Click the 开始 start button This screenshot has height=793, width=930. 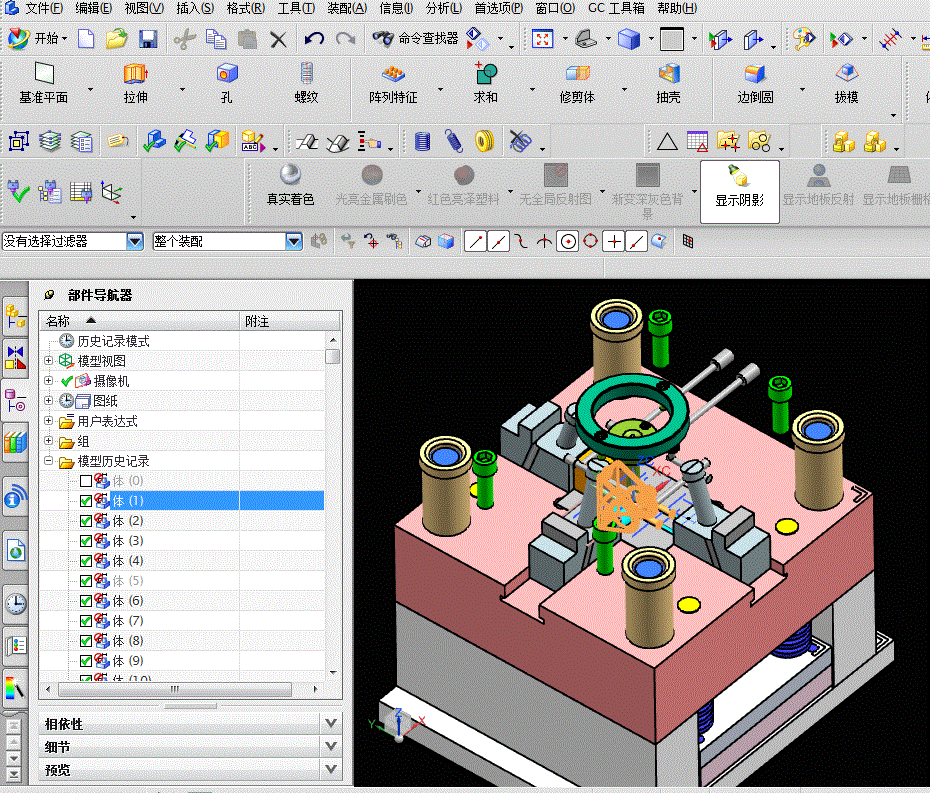pyautogui.click(x=37, y=39)
